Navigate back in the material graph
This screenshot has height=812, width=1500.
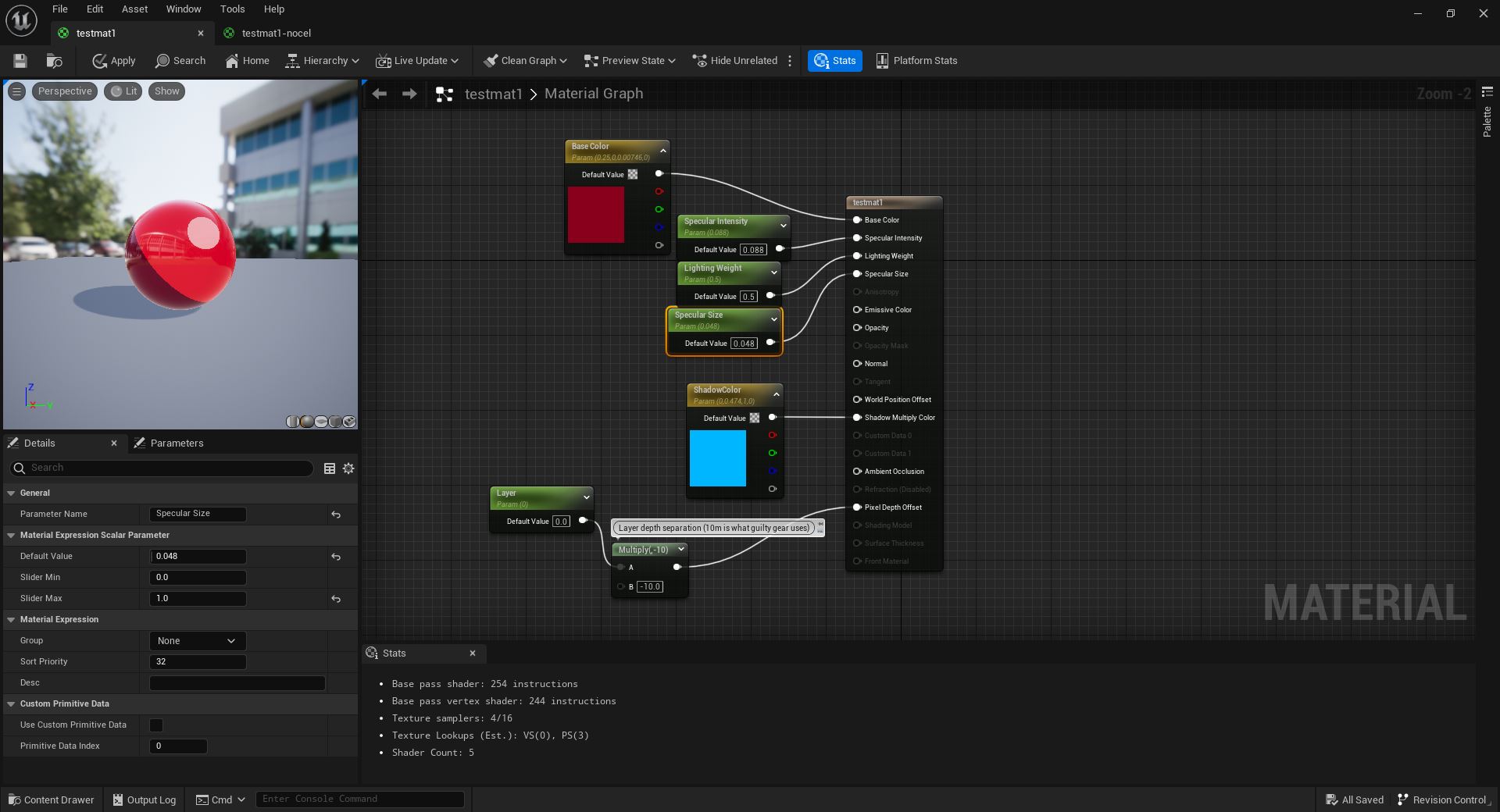(x=380, y=94)
